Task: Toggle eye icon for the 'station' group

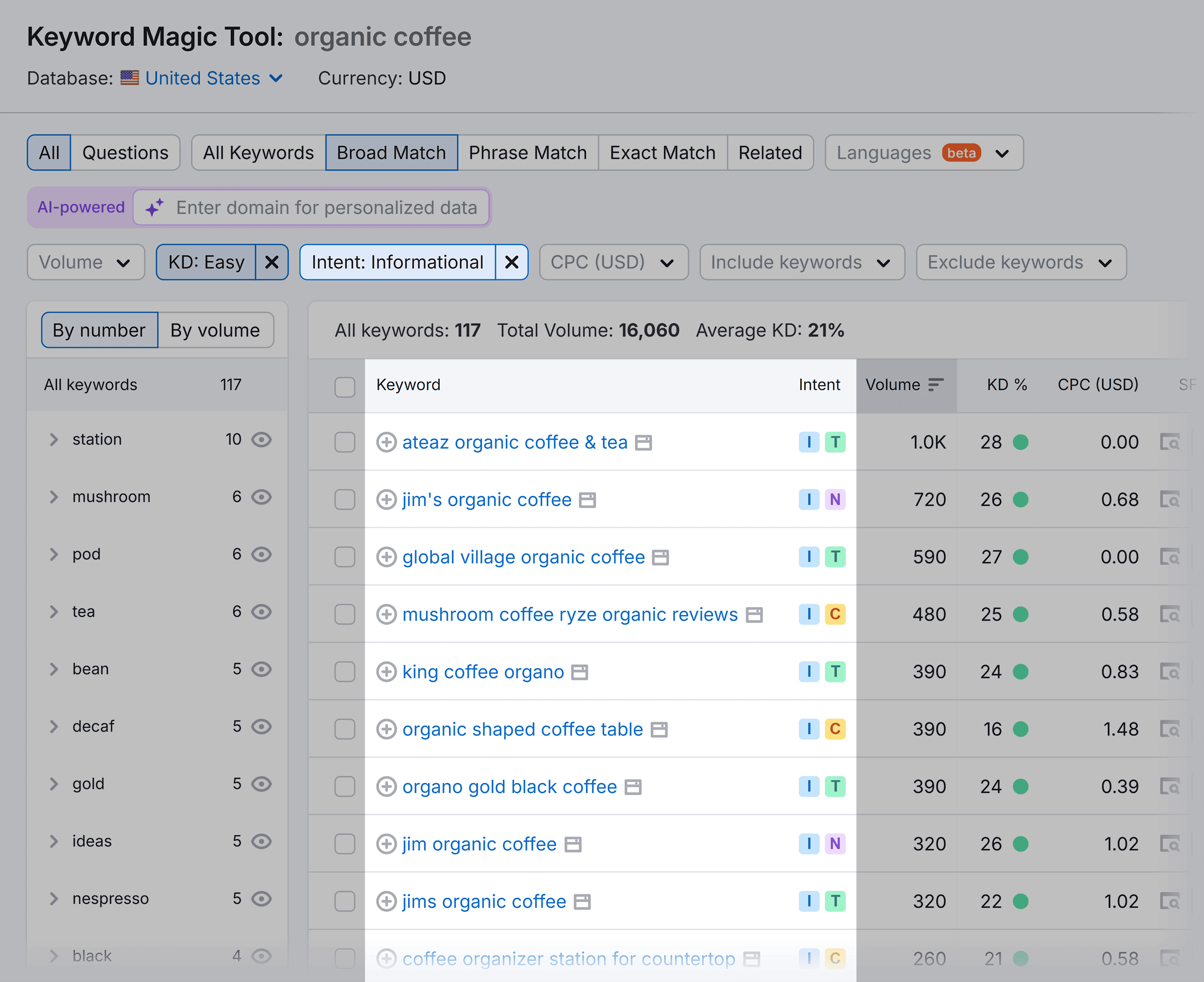Action: pos(261,439)
